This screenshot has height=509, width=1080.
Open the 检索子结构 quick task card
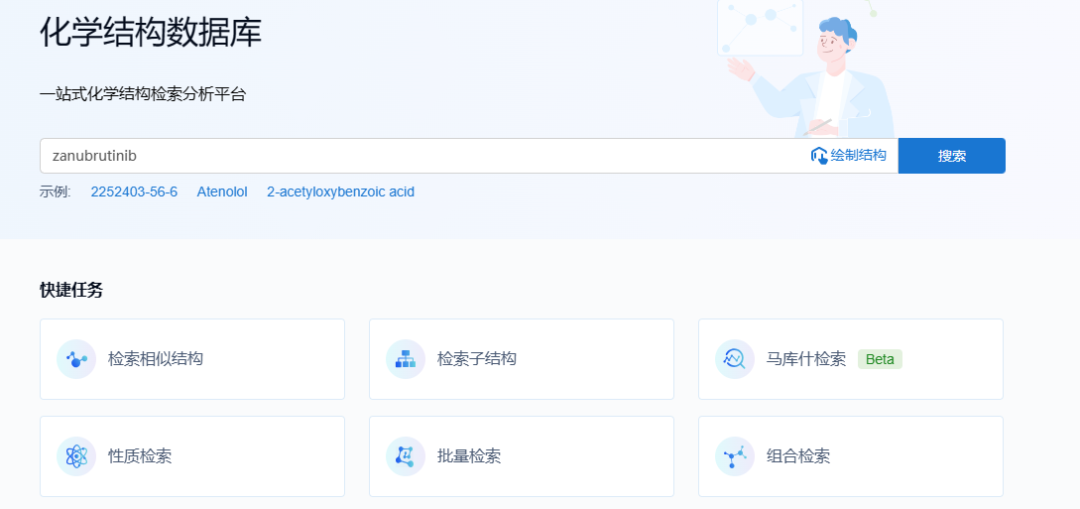tap(521, 359)
